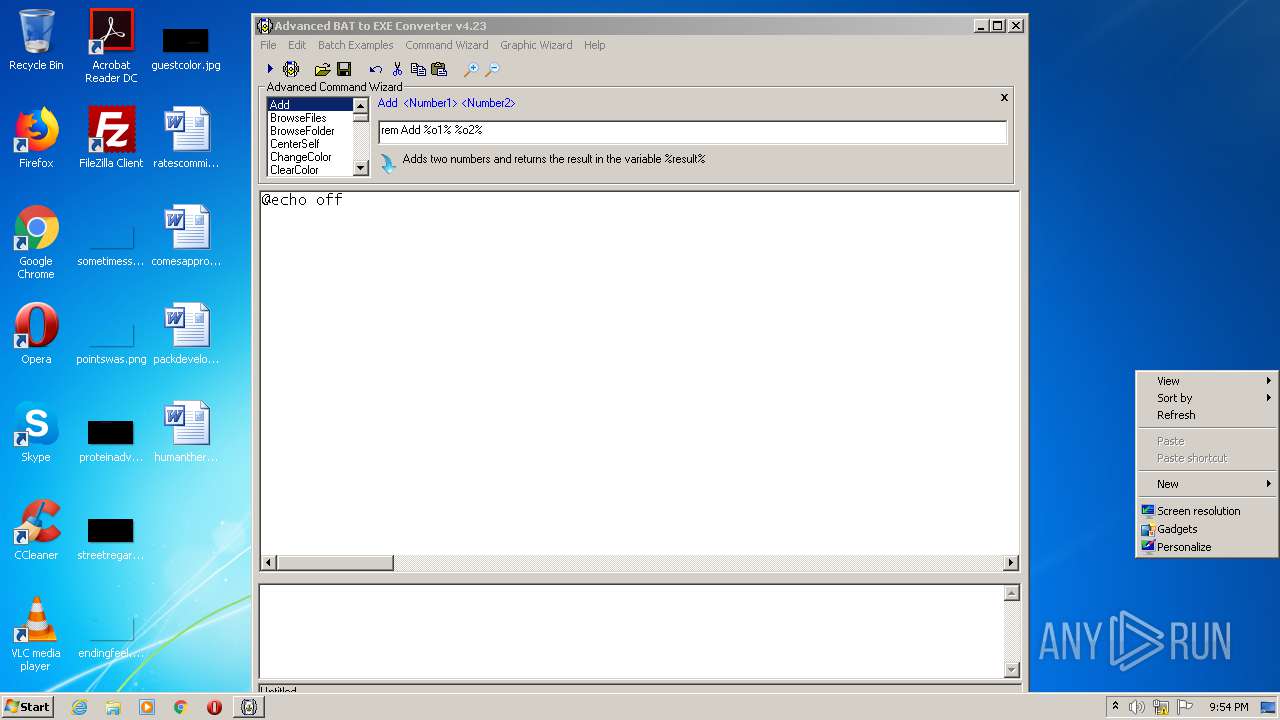Screen dimensions: 1280x720
Task: Click in the @echo off editor area
Action: pyautogui.click(x=639, y=373)
